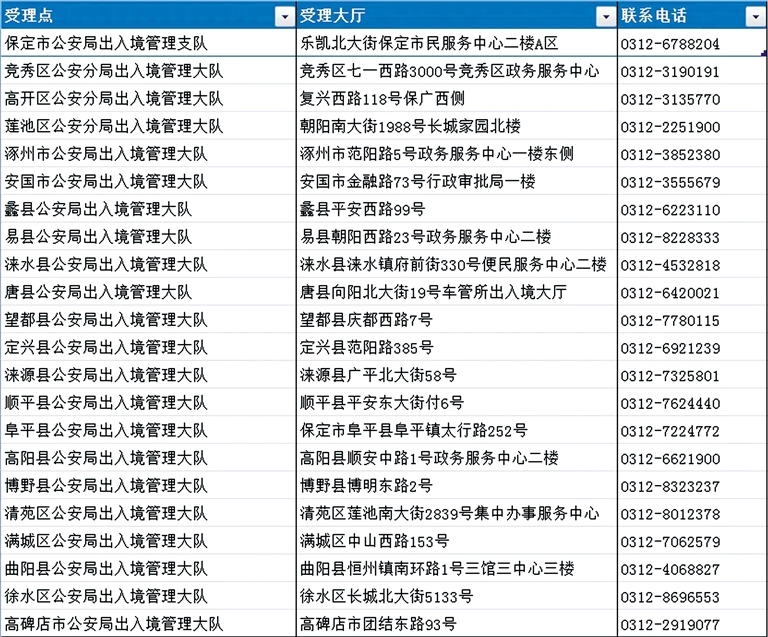The image size is (768, 637).
Task: Click address 复兴西路118号保广西侧
Action: tap(383, 98)
